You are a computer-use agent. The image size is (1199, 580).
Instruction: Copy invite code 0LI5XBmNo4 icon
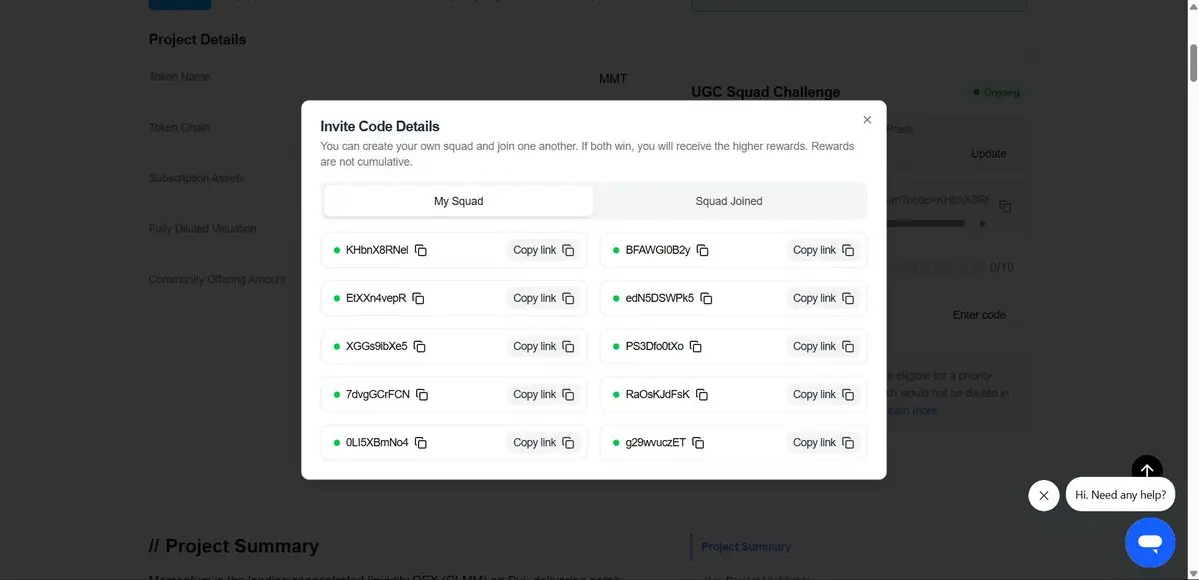click(421, 442)
